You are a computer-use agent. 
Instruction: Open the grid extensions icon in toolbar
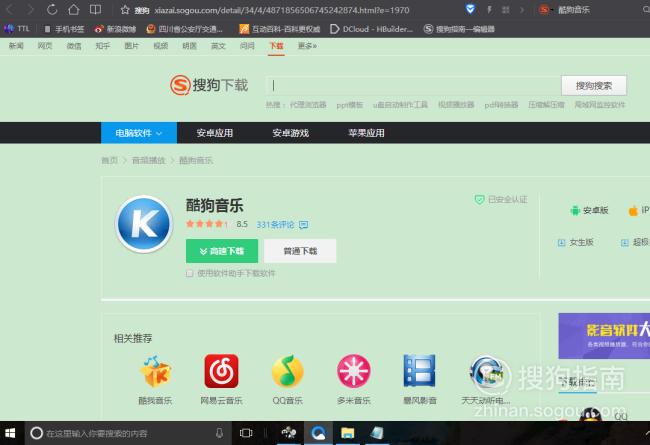(506, 10)
